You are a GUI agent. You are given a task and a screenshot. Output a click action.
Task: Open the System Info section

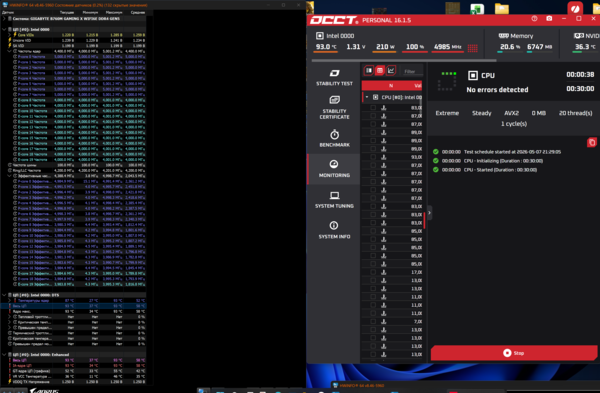pos(334,230)
